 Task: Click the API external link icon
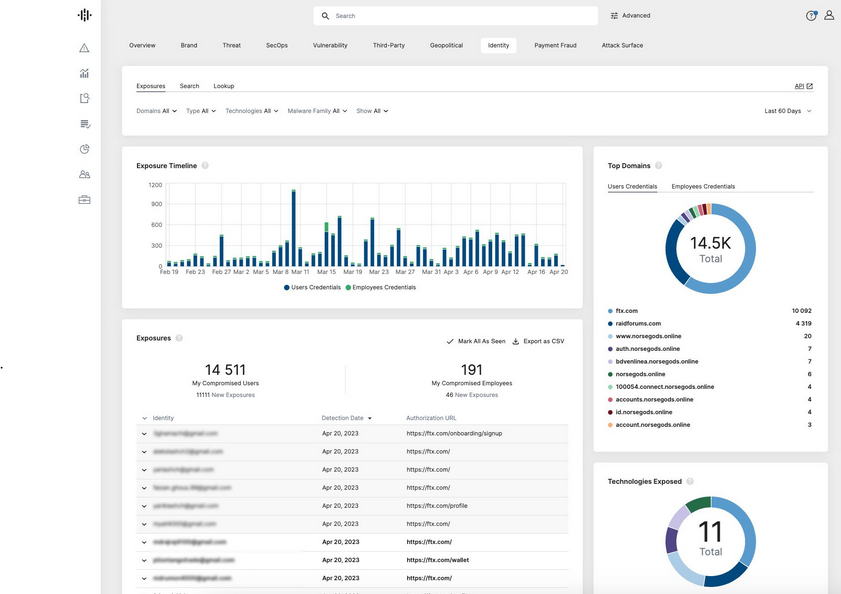coord(809,86)
